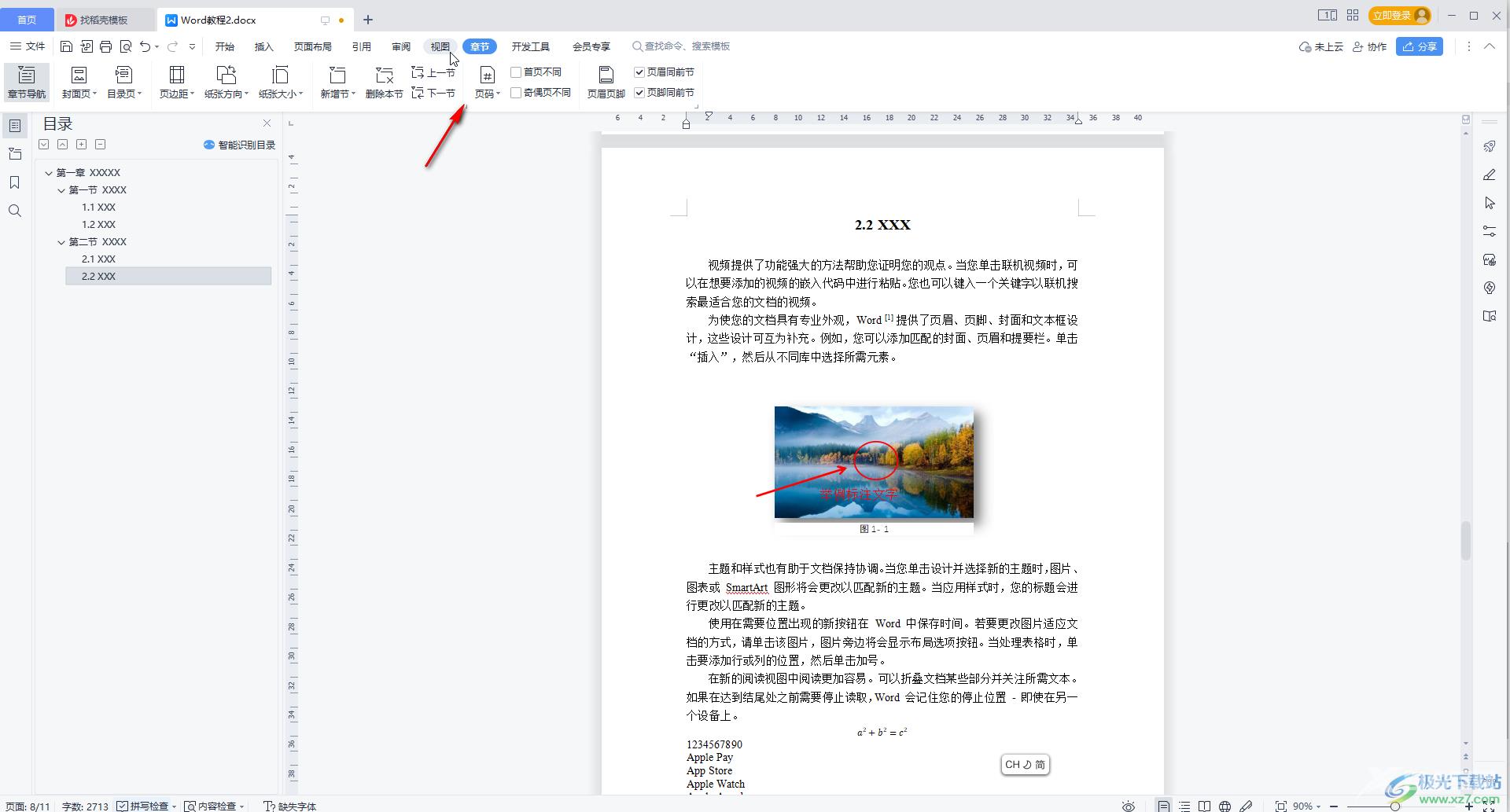Open the search magnifier in left sidebar
Screen dimensions: 1510x812
[x=15, y=211]
